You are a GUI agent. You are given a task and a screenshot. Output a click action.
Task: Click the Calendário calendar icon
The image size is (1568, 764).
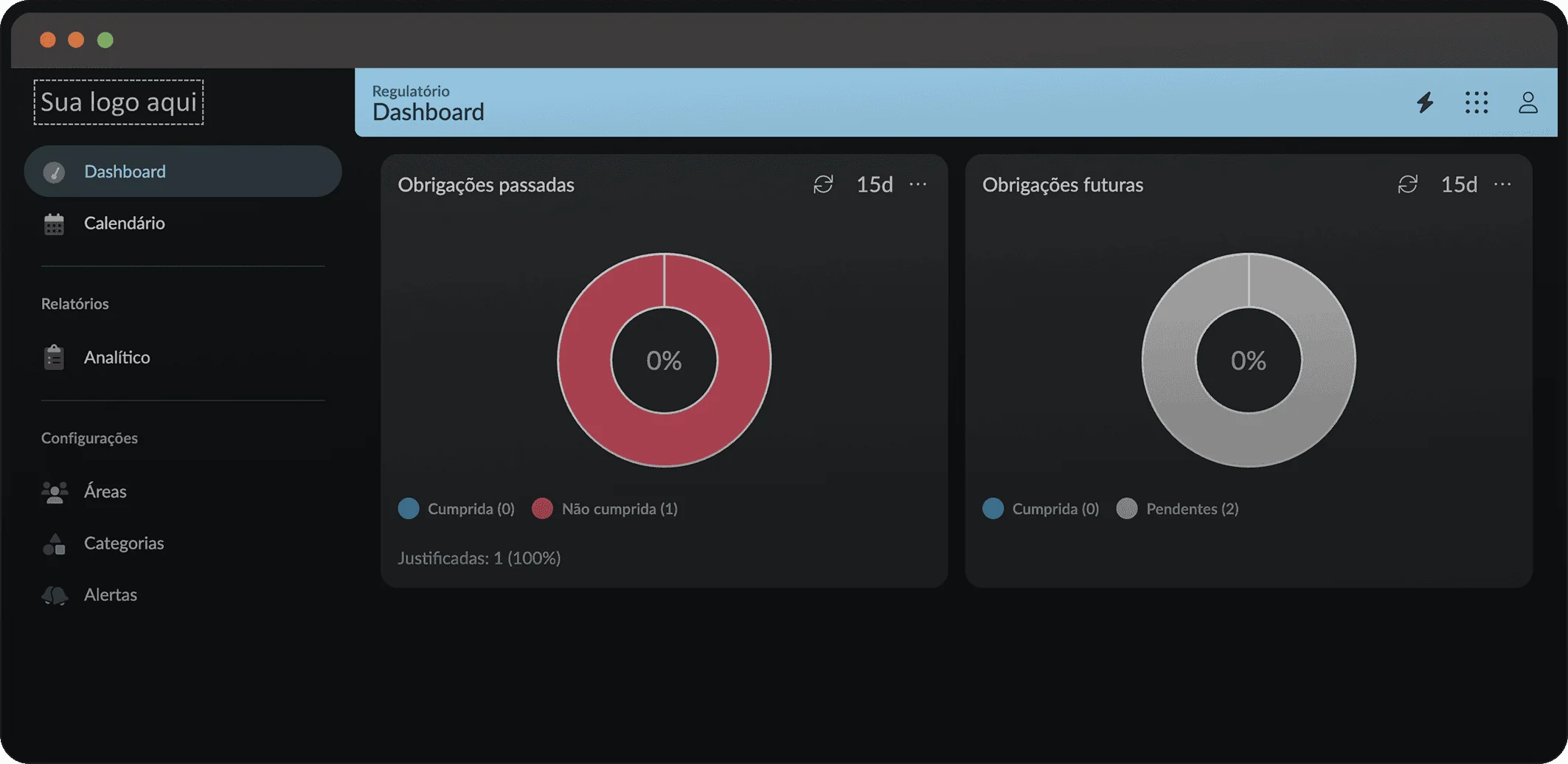point(54,223)
